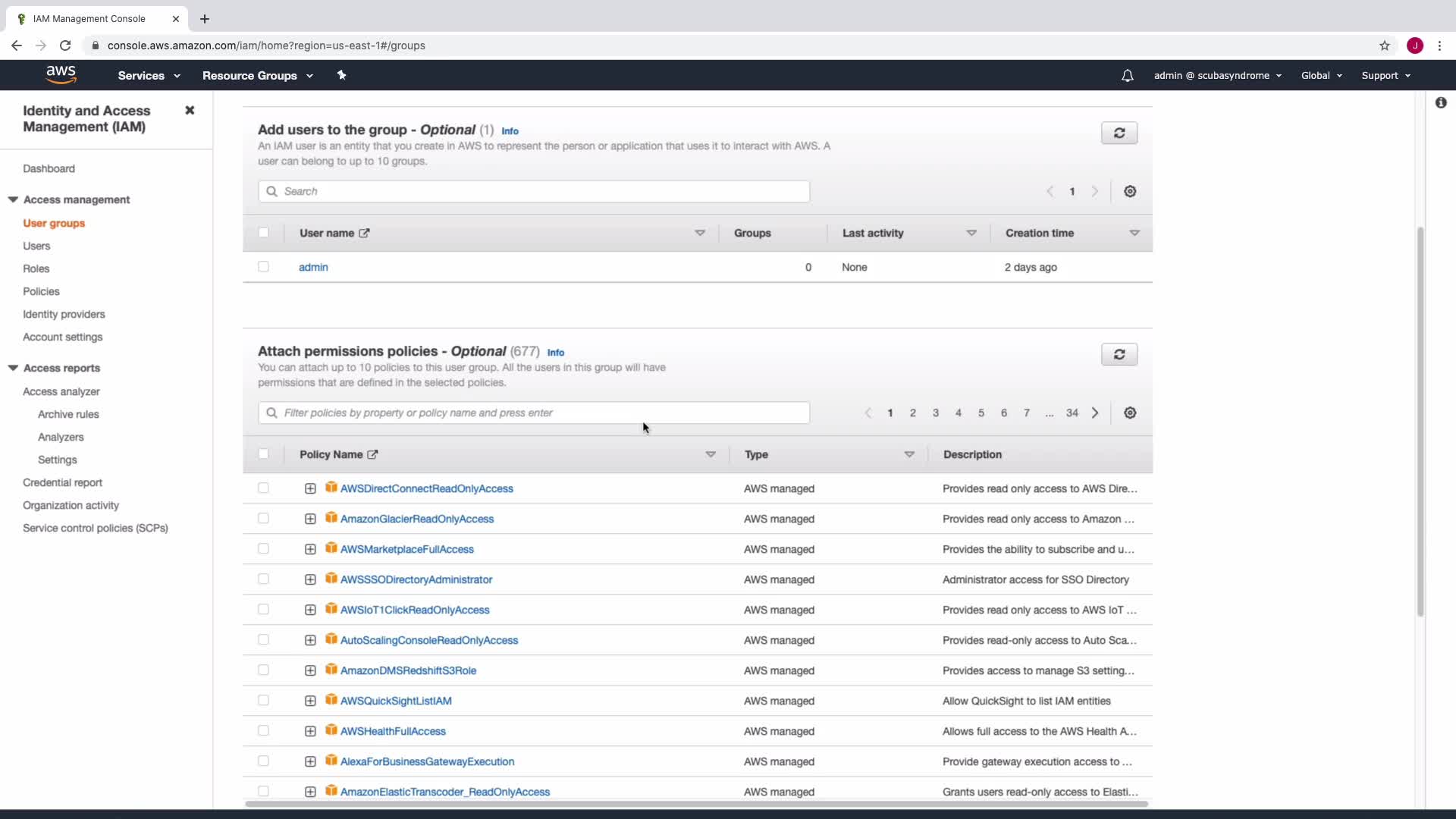Close the IAM navigation sidebar

190,111
